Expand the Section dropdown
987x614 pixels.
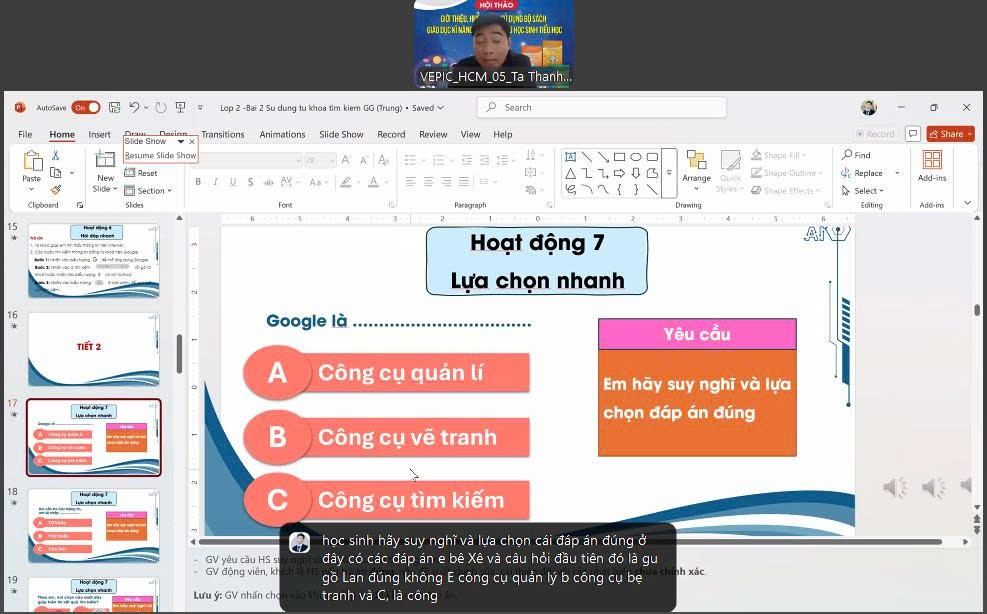point(151,191)
